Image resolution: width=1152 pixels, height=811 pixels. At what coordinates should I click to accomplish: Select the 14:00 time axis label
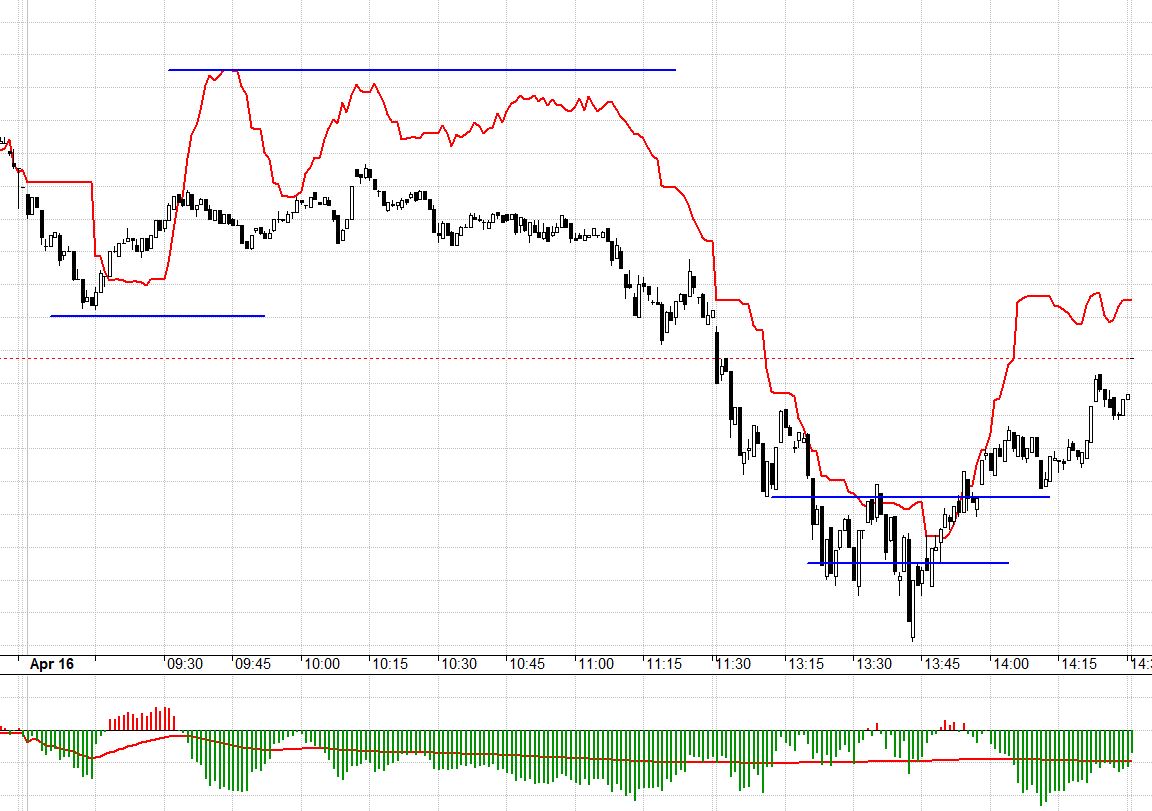1012,664
